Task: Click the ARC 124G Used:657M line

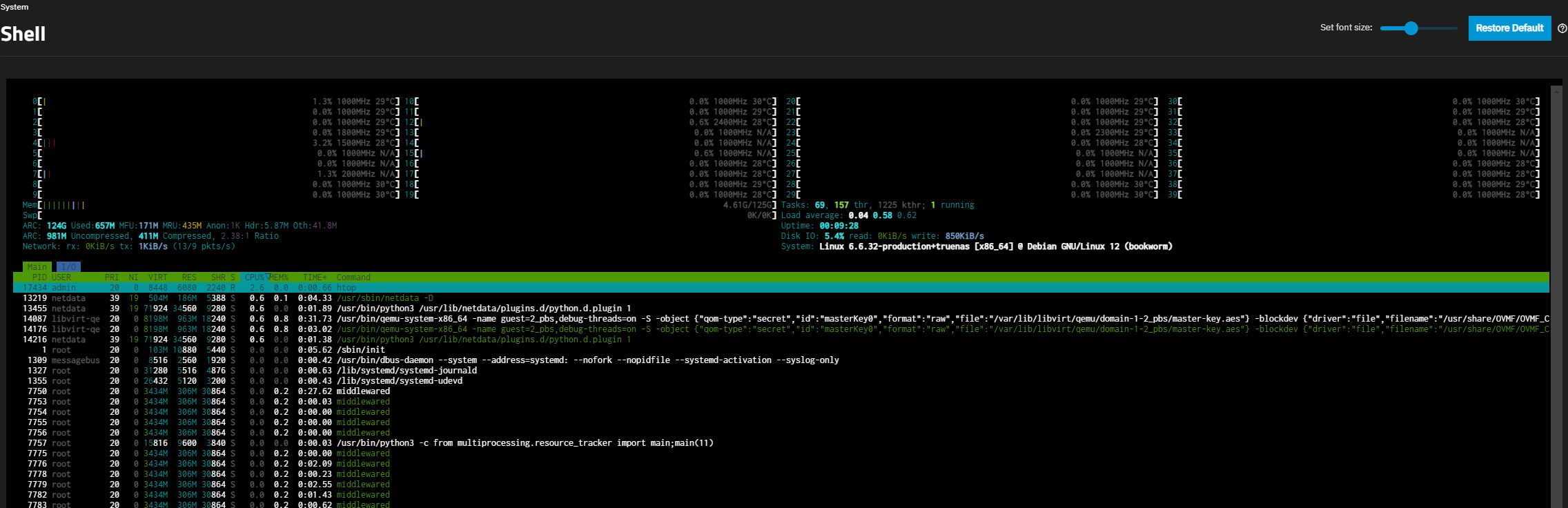Action: 180,226
